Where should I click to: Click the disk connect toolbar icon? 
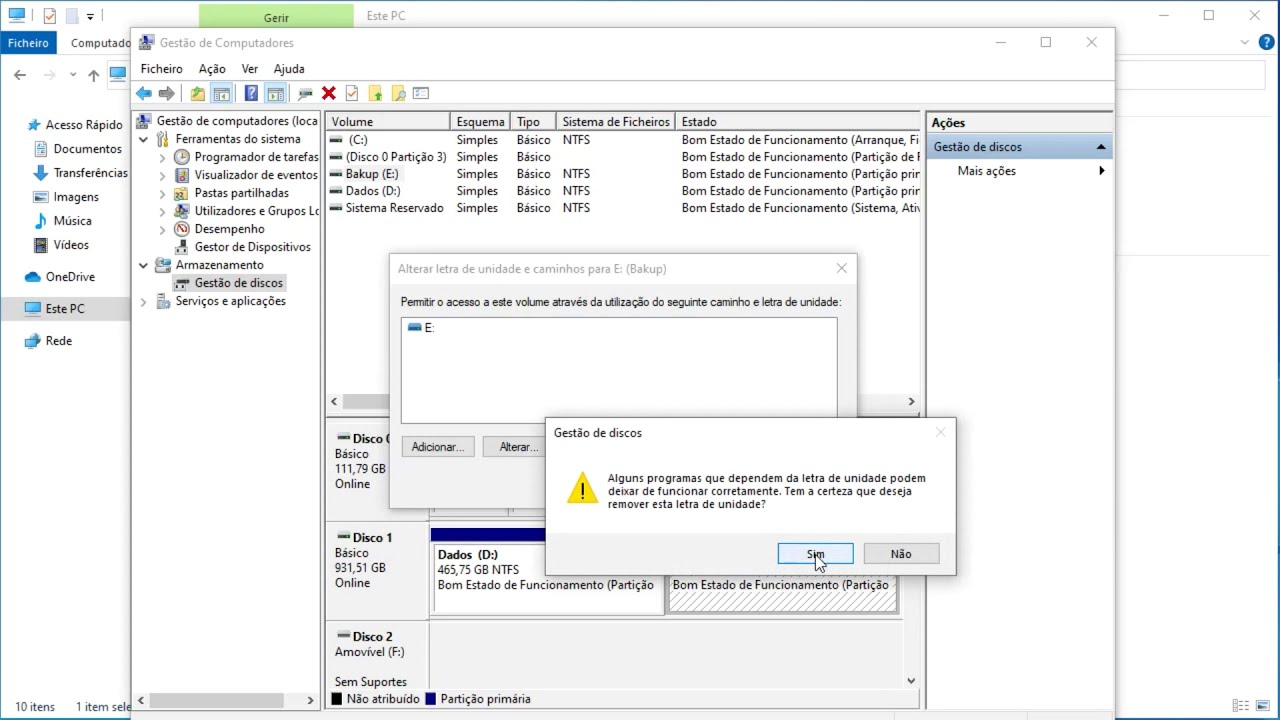click(x=305, y=93)
